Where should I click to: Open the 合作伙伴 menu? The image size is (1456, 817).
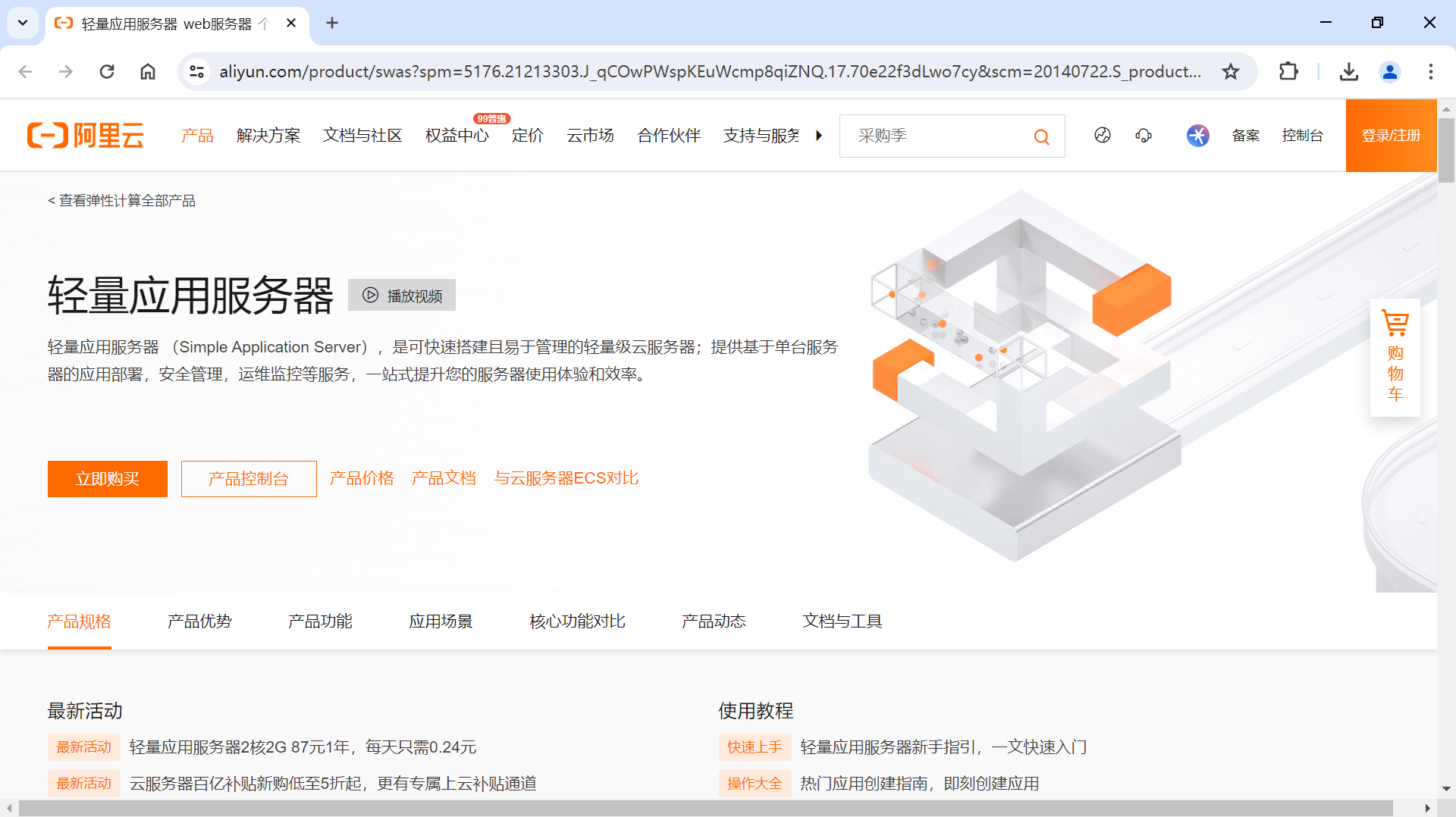pyautogui.click(x=669, y=136)
